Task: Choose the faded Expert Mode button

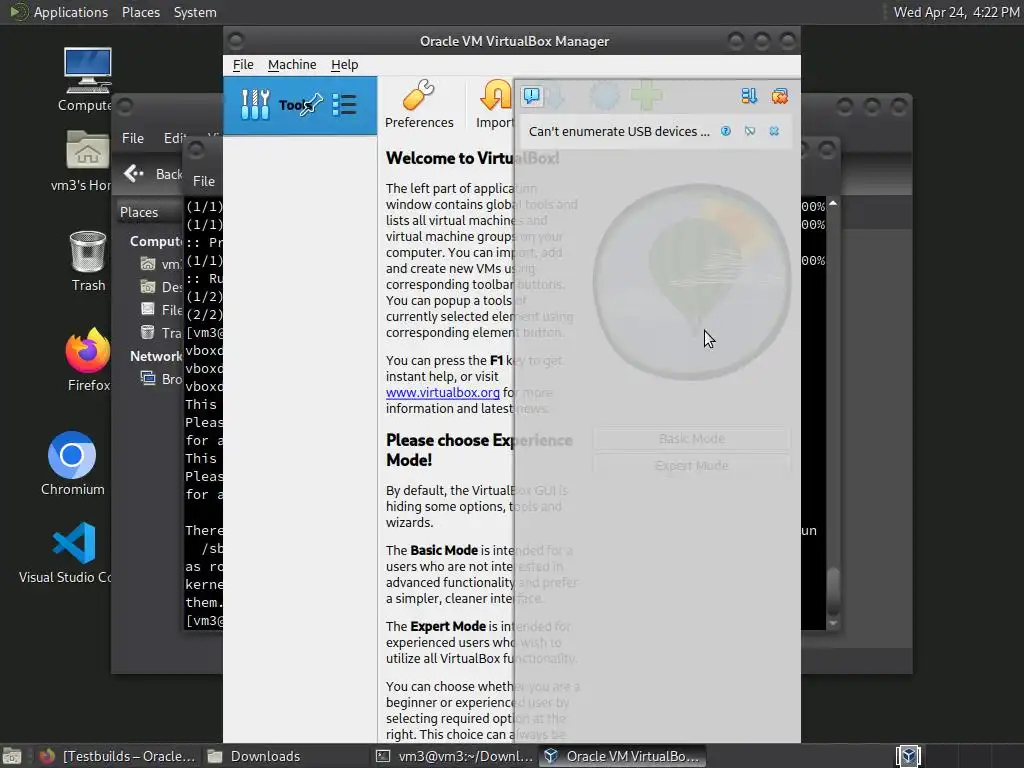Action: click(692, 466)
